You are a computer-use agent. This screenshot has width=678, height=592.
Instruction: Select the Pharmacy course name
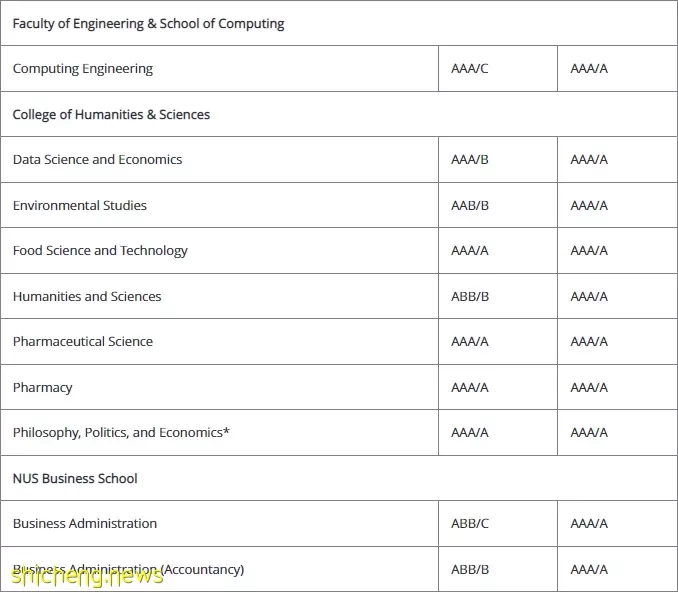click(42, 387)
